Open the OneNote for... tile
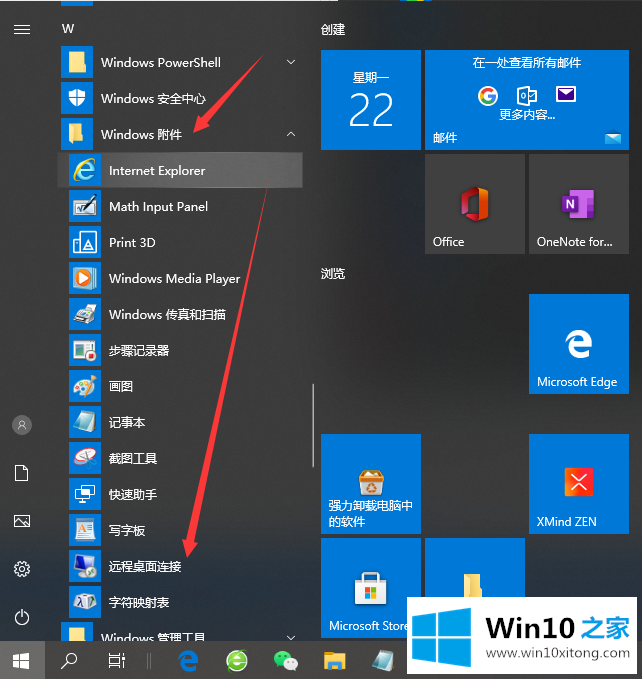This screenshot has width=642, height=679. point(579,204)
